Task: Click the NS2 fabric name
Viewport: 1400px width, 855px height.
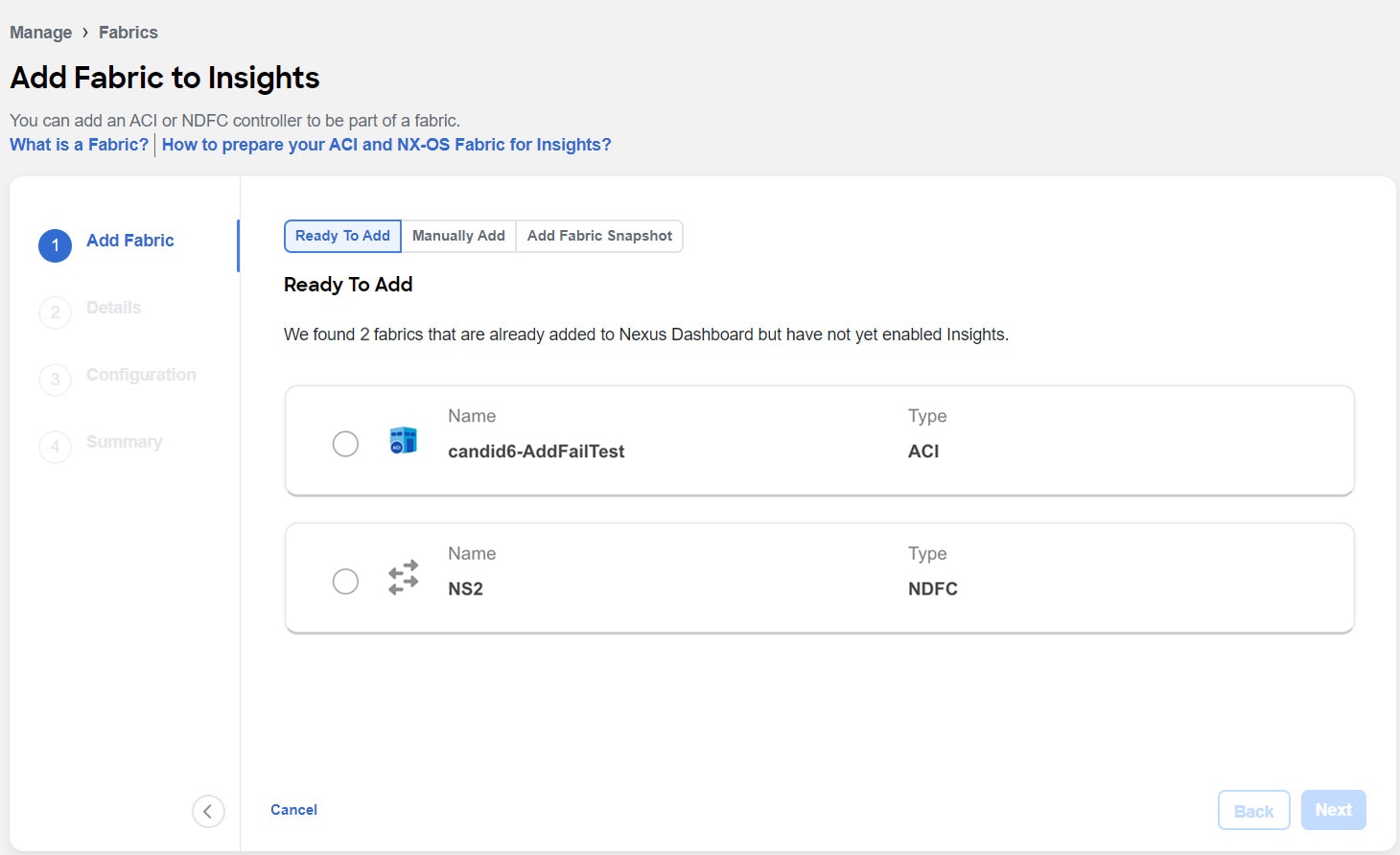Action: tap(465, 589)
